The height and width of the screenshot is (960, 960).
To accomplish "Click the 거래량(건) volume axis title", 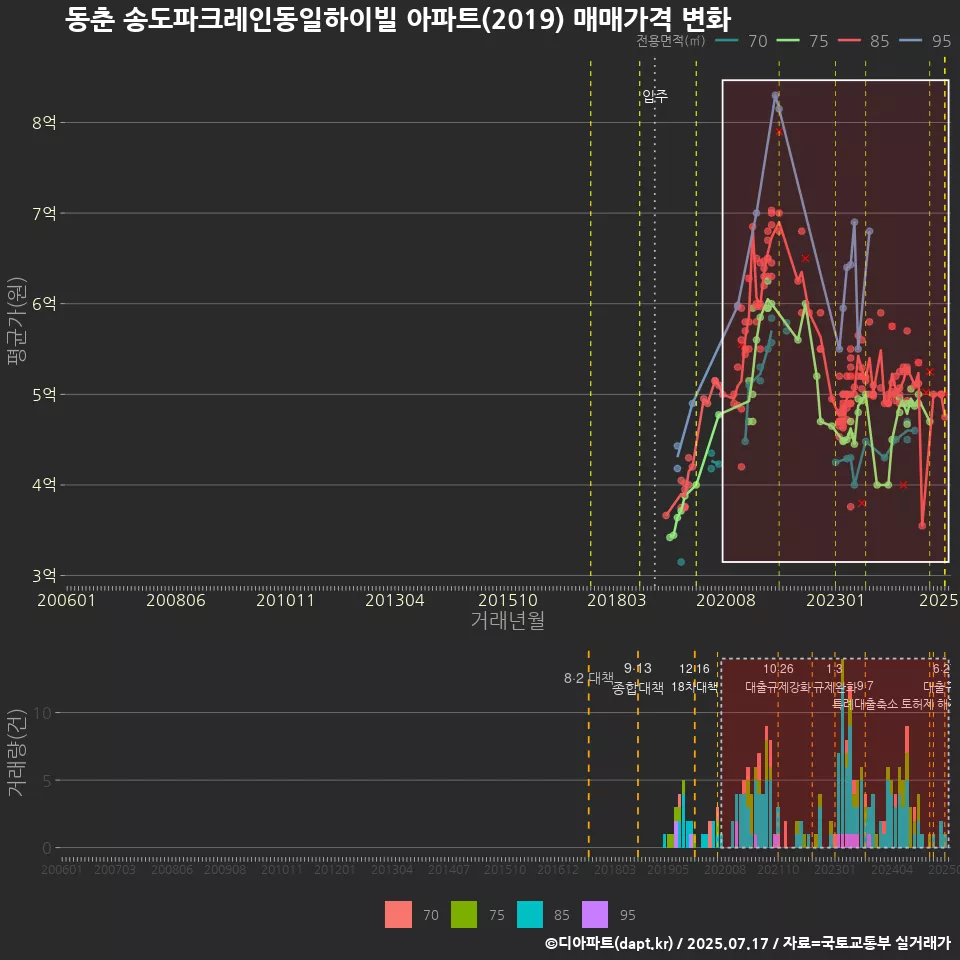I will [x=16, y=752].
